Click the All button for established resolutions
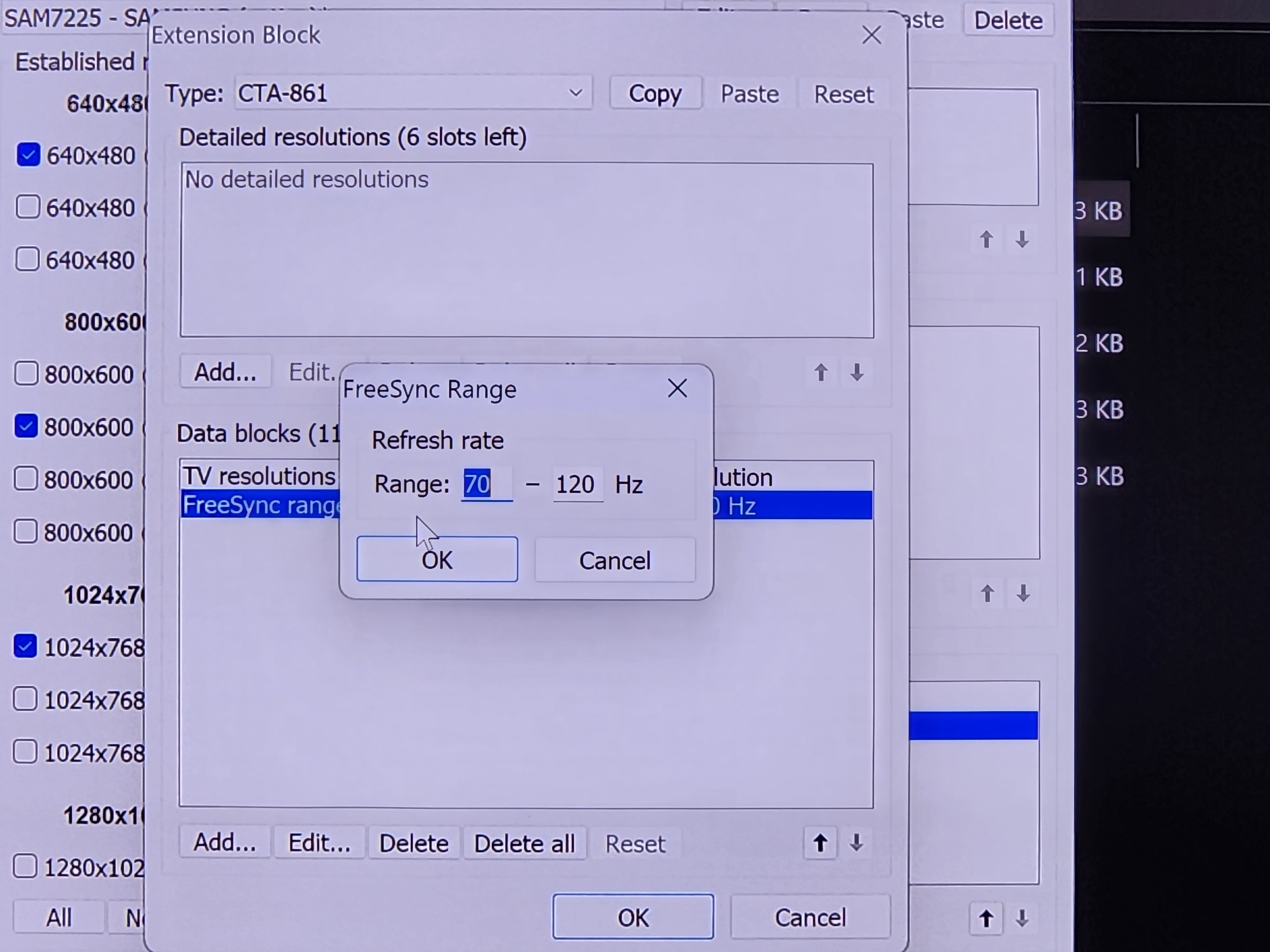The width and height of the screenshot is (1270, 952). [x=58, y=917]
